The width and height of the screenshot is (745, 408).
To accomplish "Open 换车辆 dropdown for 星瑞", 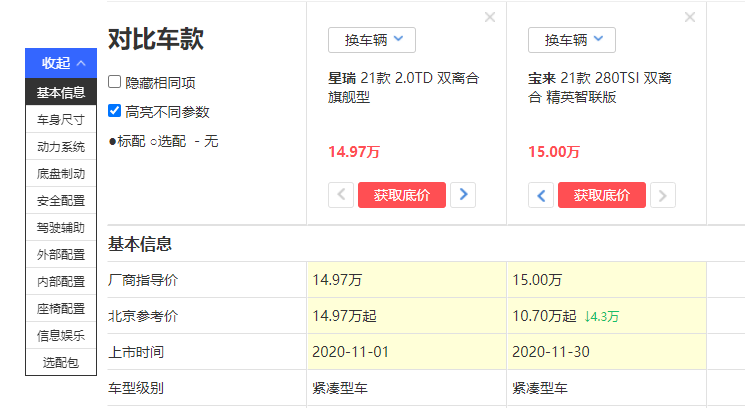I will [x=372, y=40].
